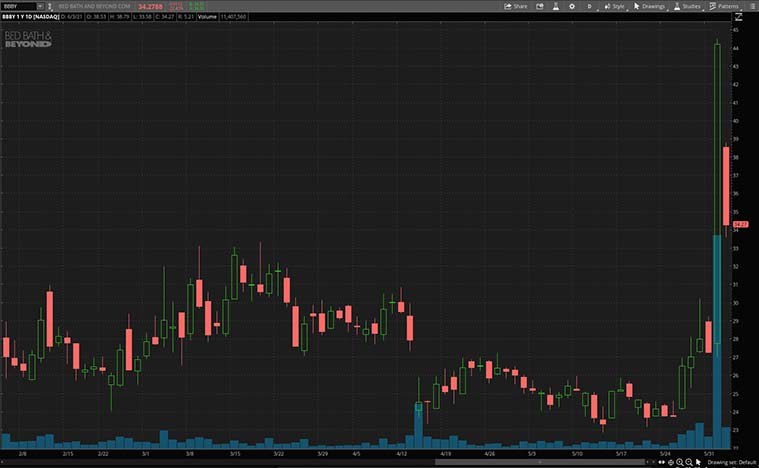Click the hamburger list icon at top right
The height and width of the screenshot is (468, 759).
pyautogui.click(x=750, y=6)
